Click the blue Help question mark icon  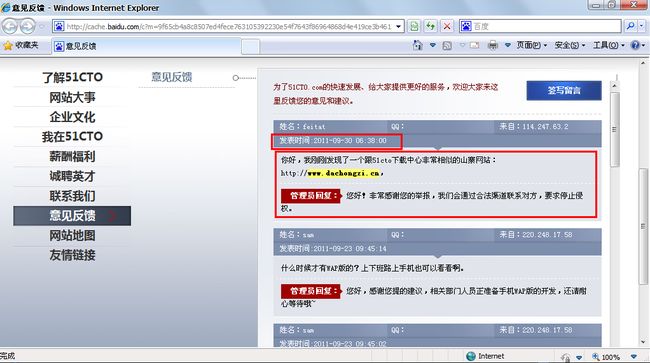coord(635,45)
